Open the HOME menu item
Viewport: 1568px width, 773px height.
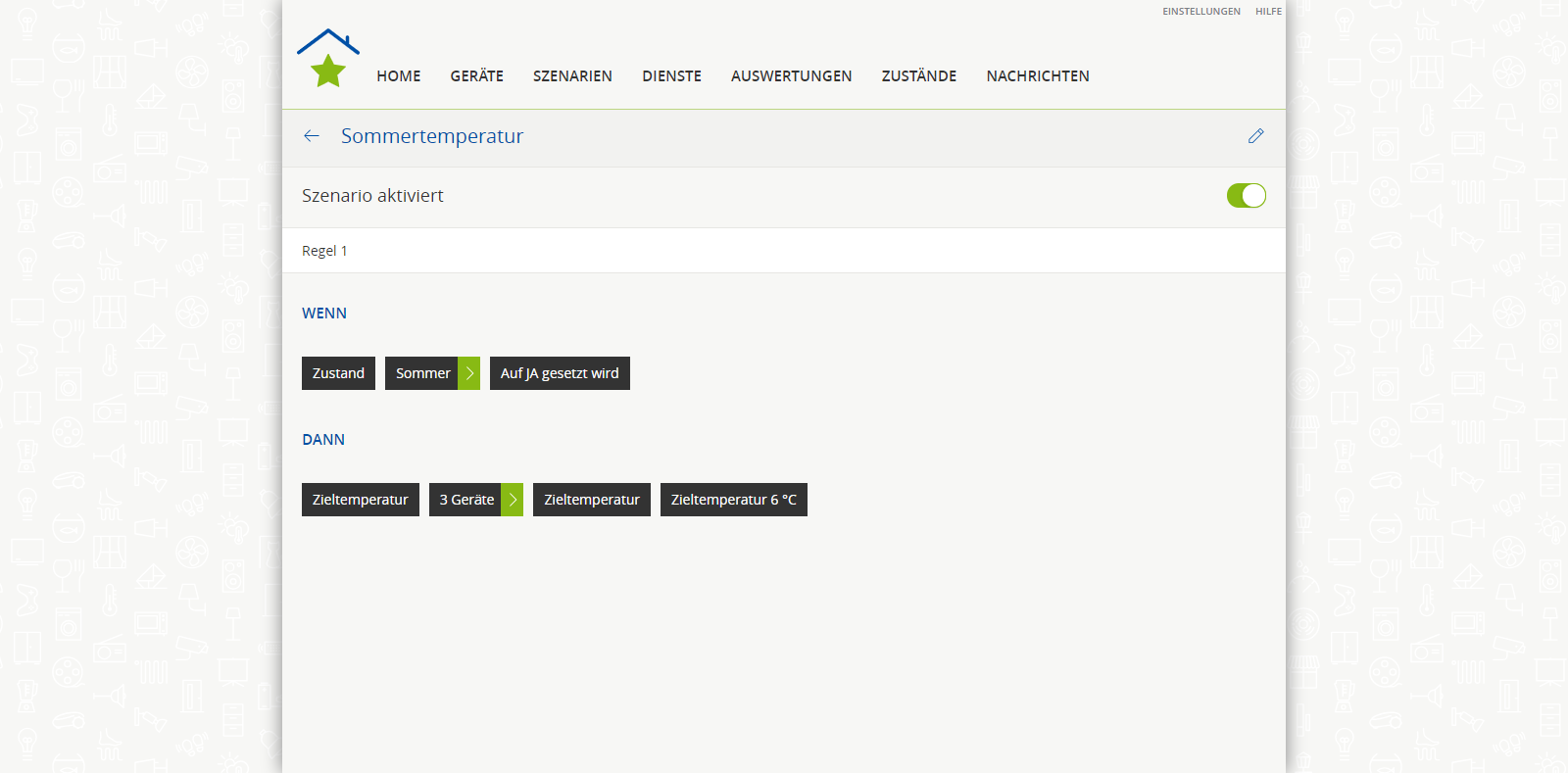pos(398,76)
